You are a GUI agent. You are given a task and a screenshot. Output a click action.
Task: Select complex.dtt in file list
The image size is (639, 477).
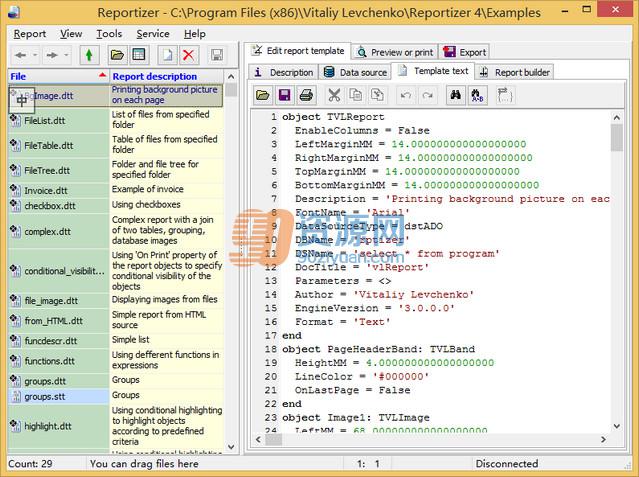58,232
